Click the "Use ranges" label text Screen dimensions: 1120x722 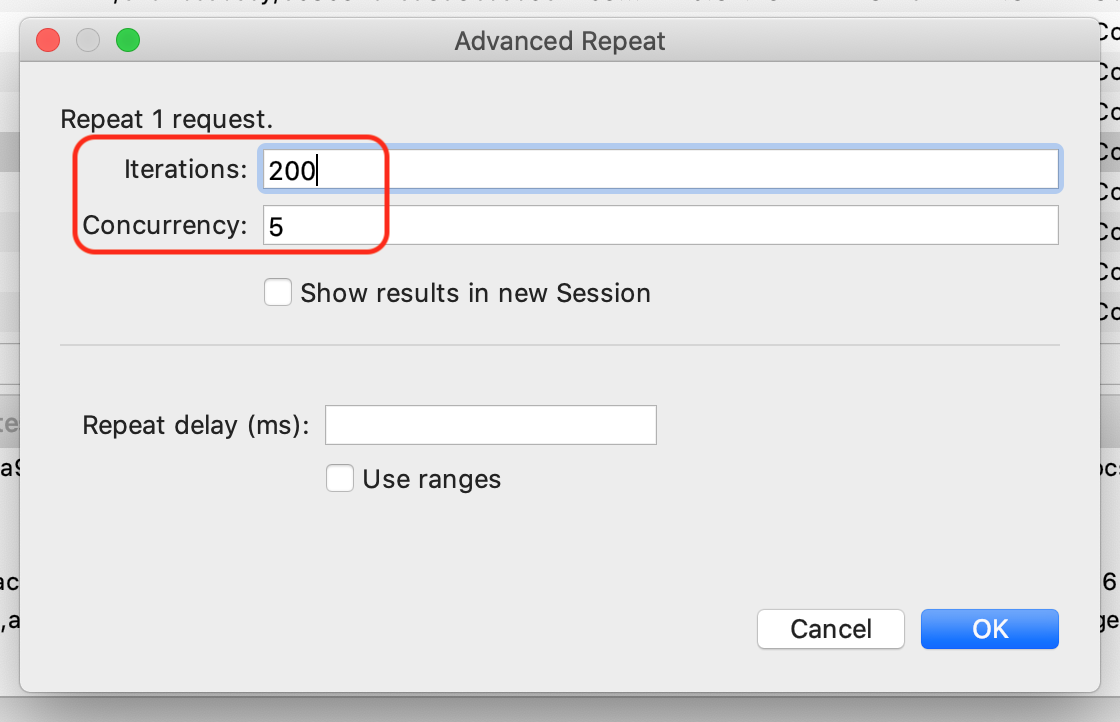[431, 479]
